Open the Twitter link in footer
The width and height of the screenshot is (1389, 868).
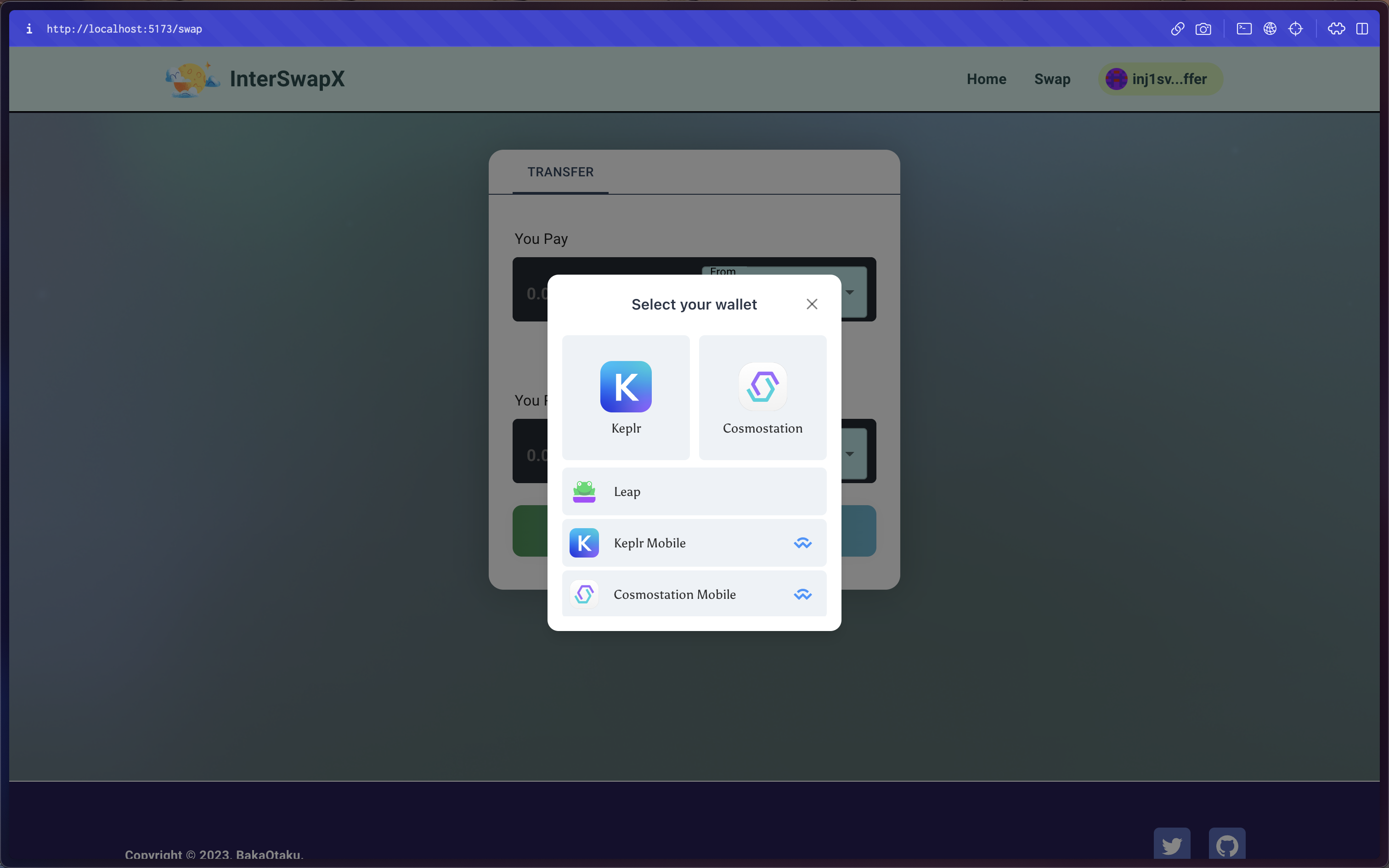point(1171,845)
